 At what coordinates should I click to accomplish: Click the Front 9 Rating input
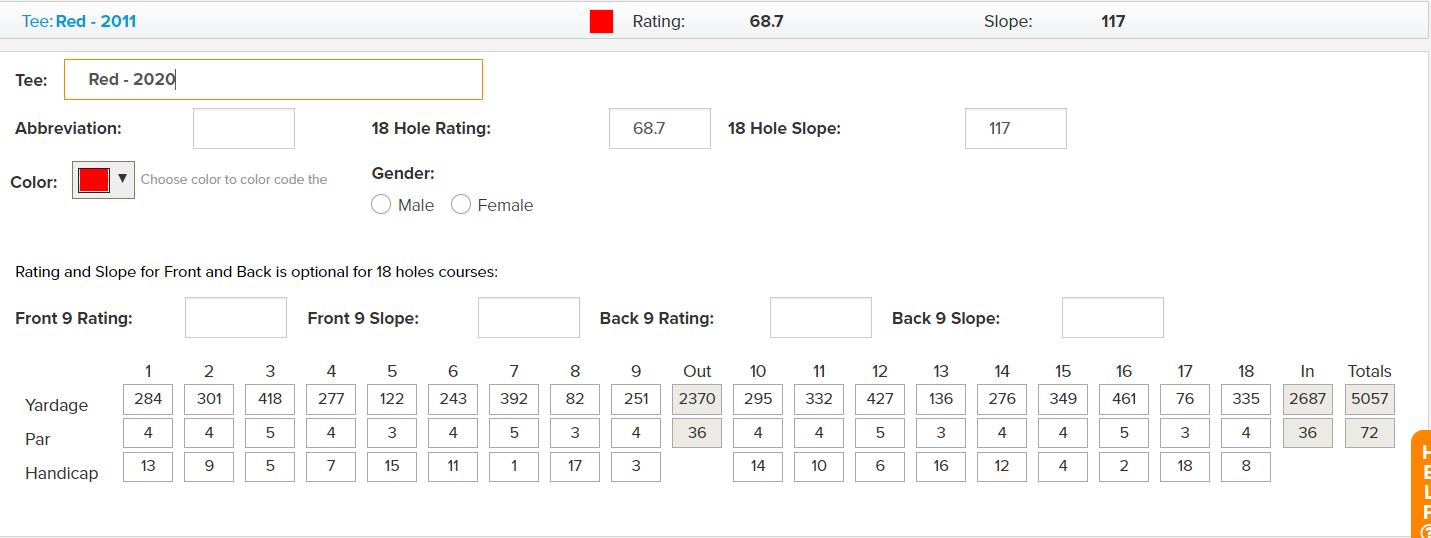pos(236,317)
